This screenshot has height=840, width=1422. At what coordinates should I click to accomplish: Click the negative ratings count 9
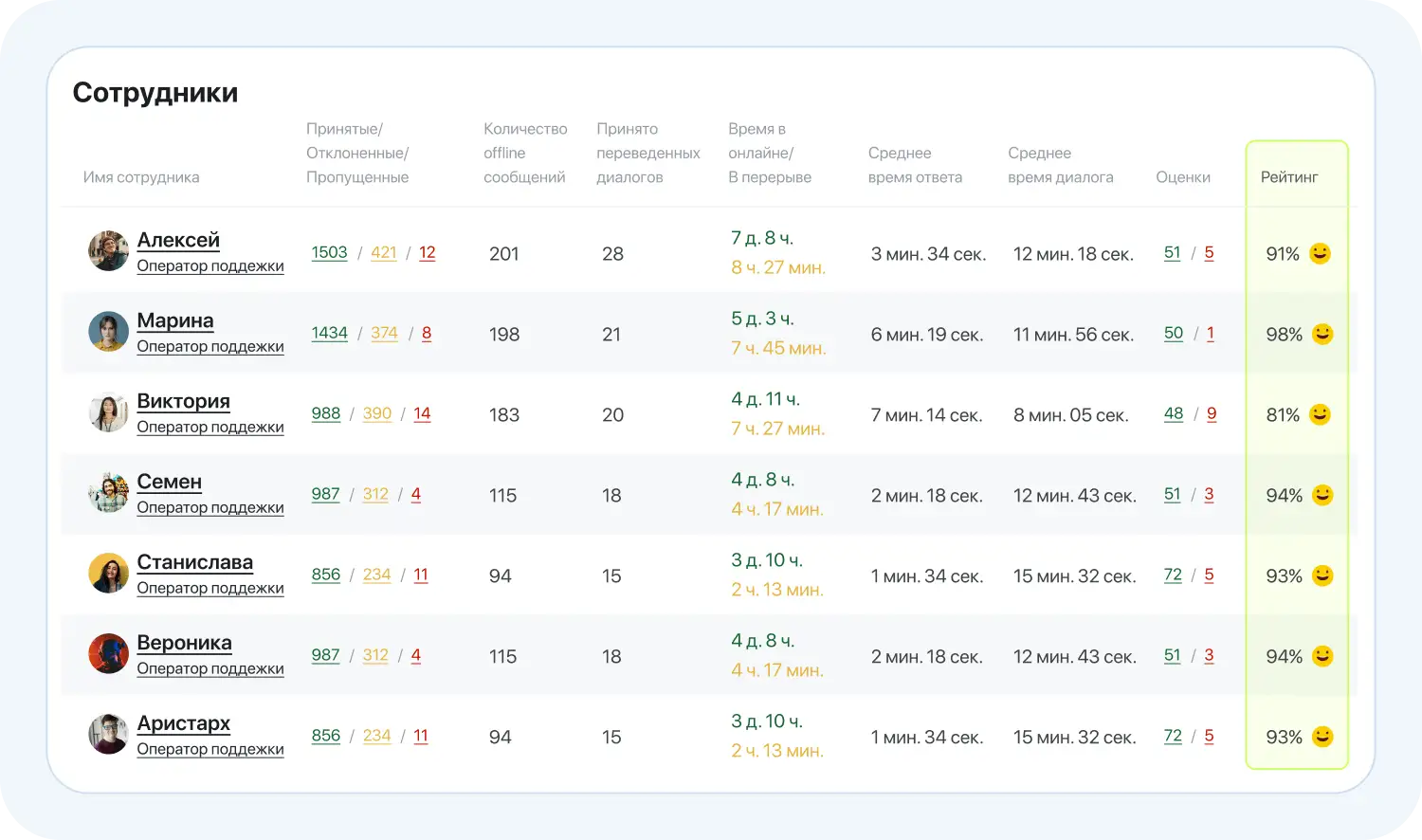click(x=1212, y=413)
